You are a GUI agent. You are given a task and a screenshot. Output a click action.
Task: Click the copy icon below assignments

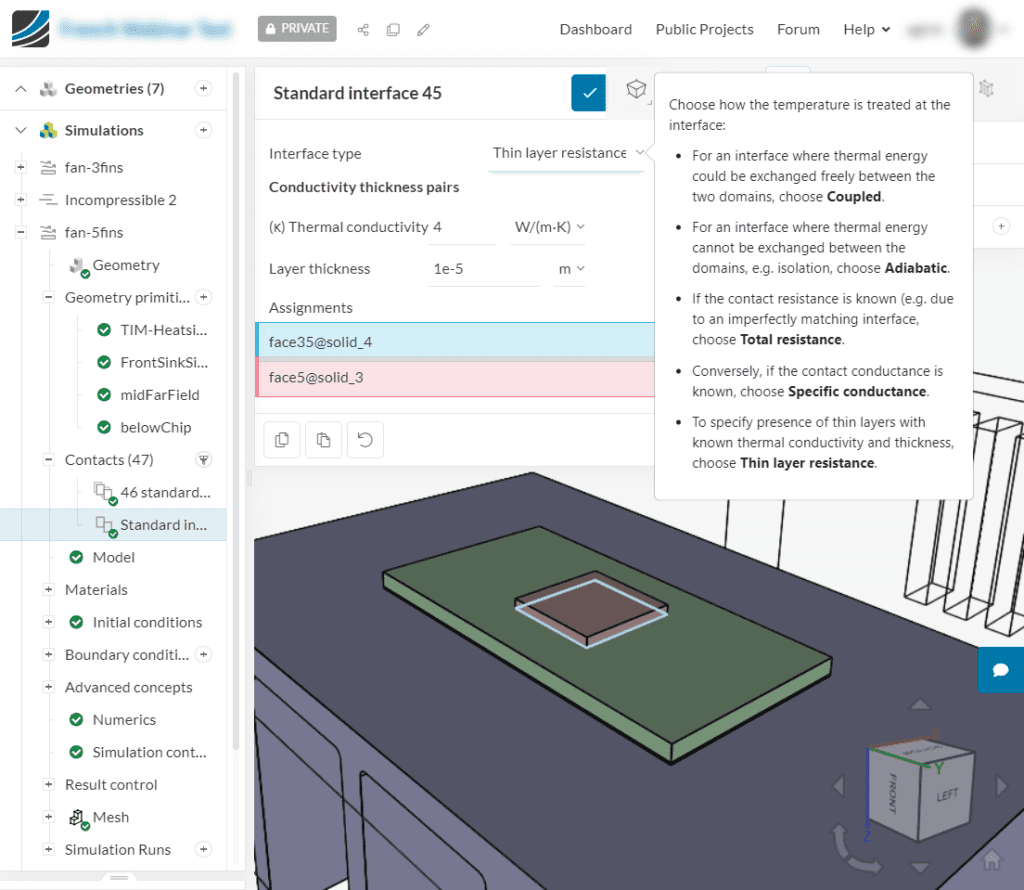click(x=282, y=440)
